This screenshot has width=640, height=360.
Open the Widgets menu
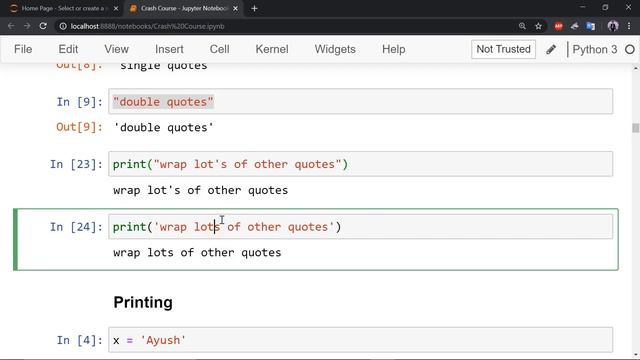tap(335, 49)
